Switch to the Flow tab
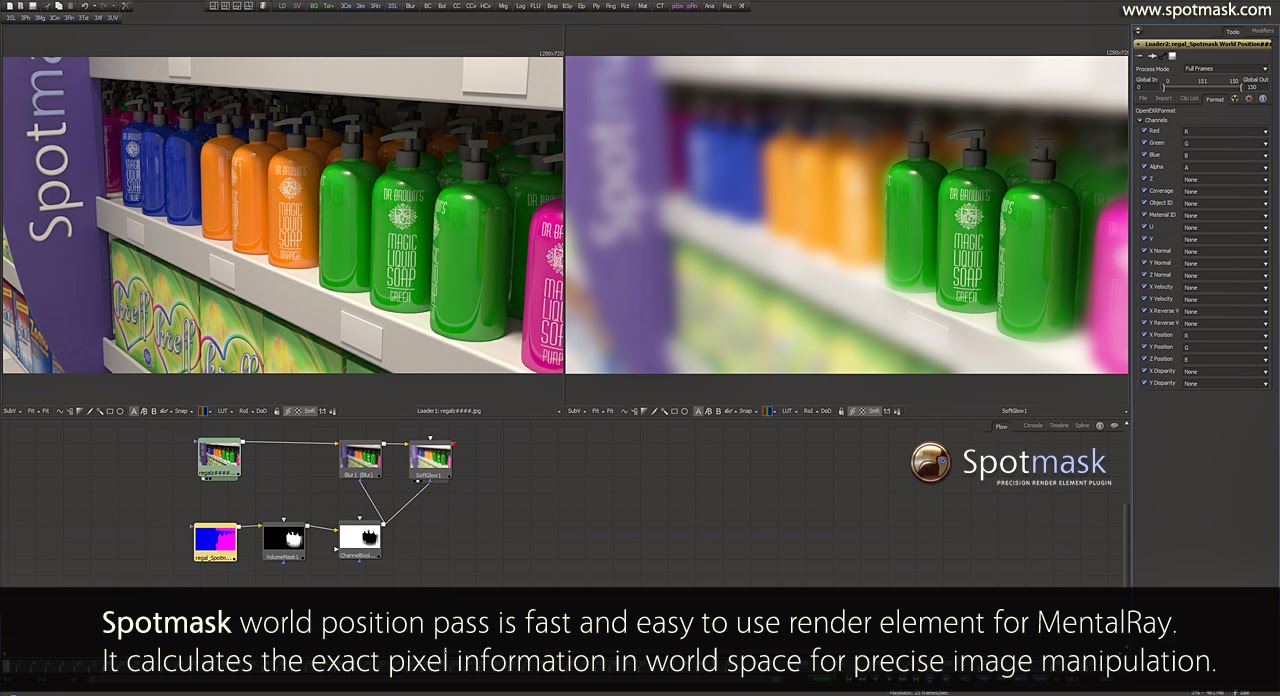The height and width of the screenshot is (696, 1280). 1002,426
